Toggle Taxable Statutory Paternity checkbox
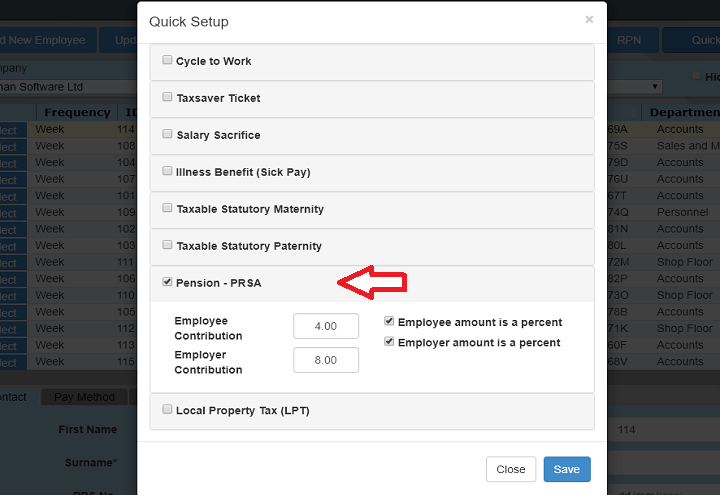 (167, 245)
